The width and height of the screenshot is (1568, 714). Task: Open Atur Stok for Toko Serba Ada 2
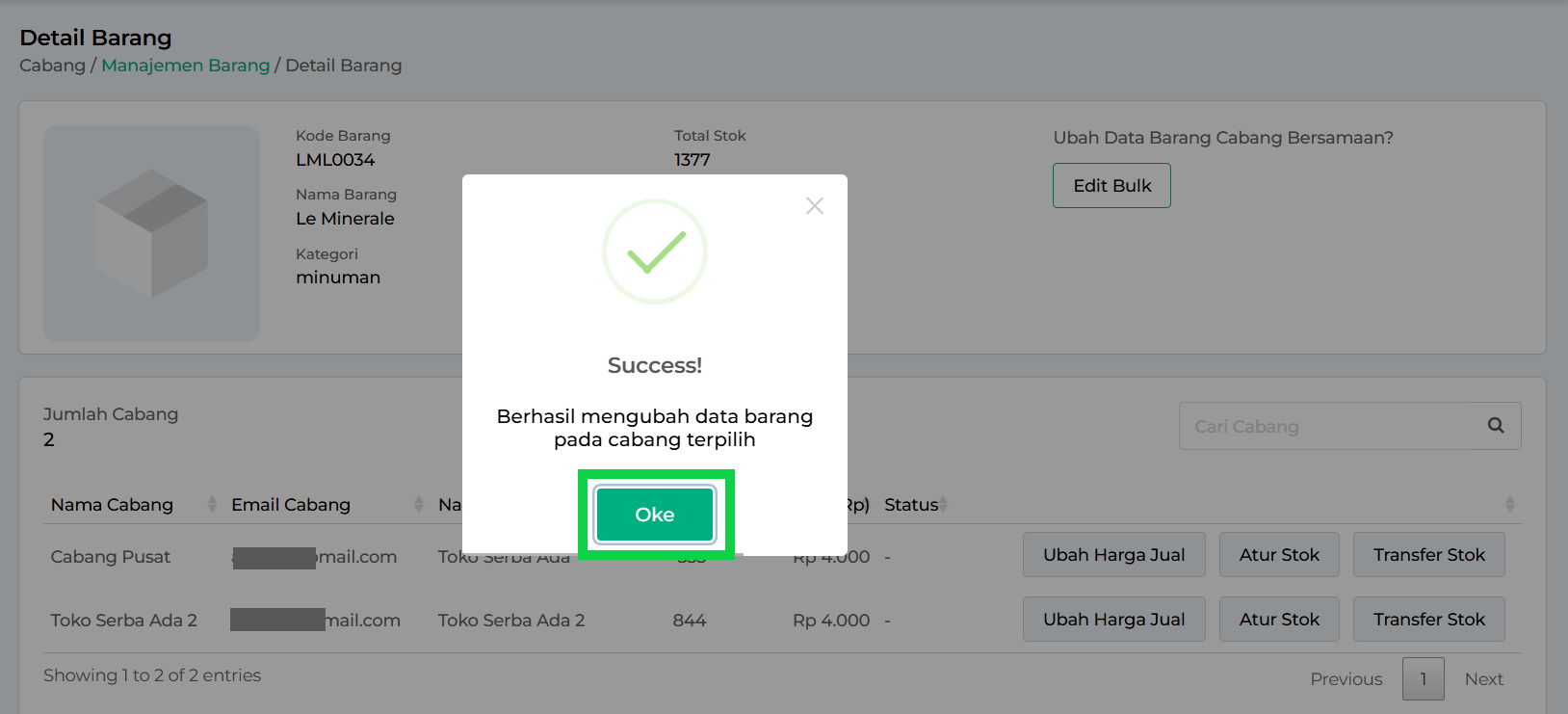click(x=1279, y=620)
